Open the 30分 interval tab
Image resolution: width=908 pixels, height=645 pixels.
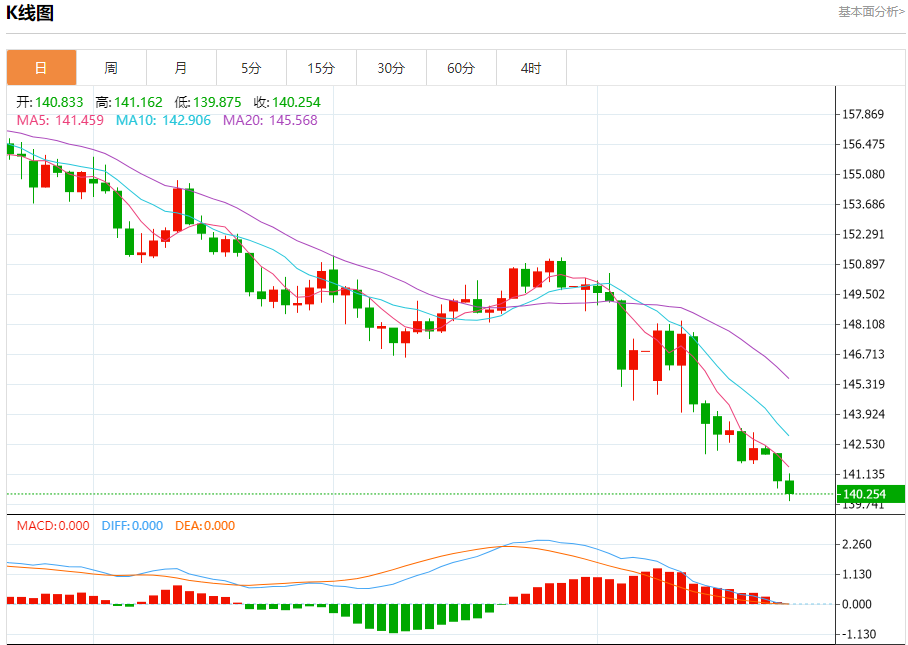pos(391,68)
